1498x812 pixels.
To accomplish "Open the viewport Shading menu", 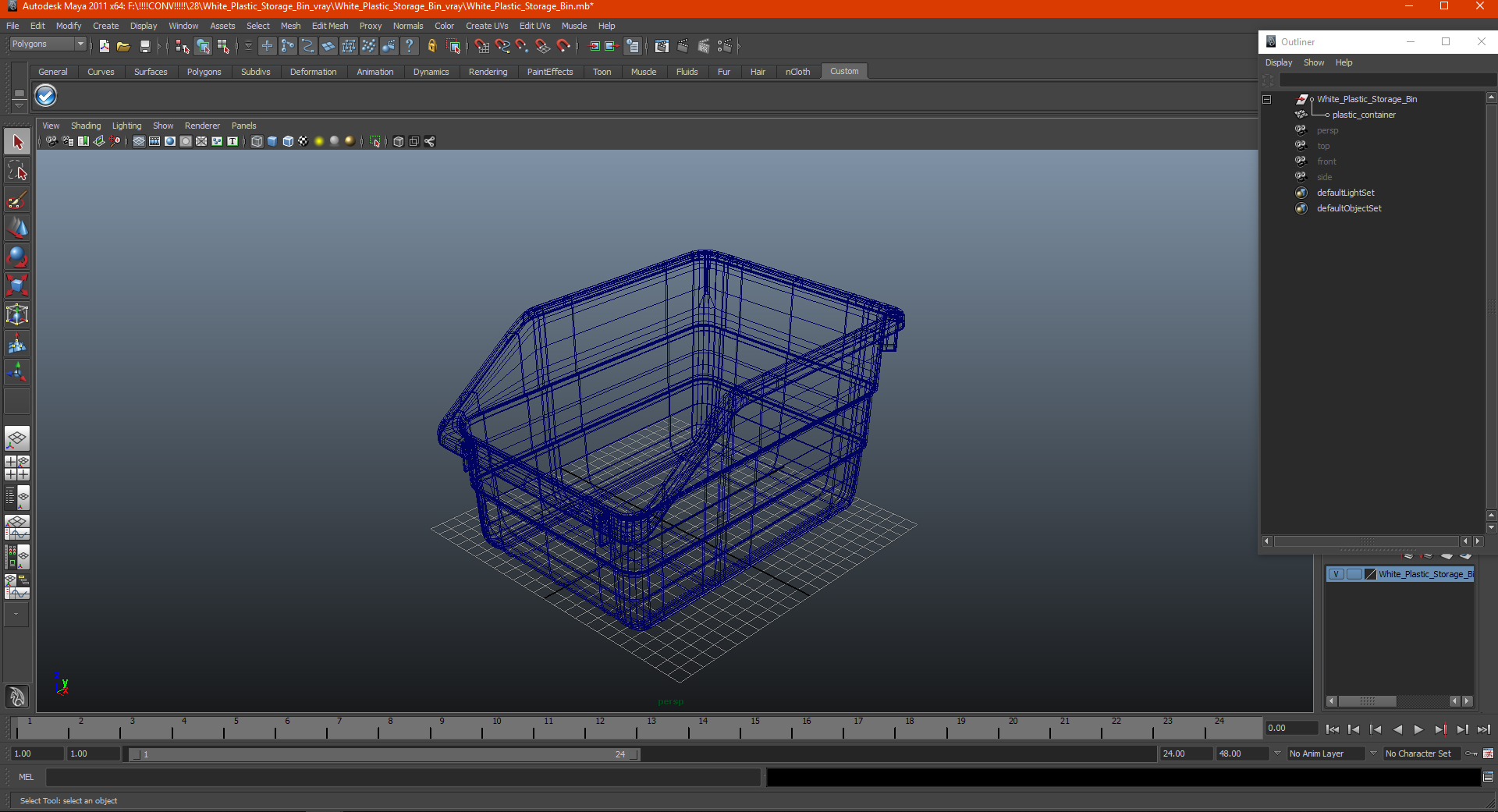I will [86, 126].
